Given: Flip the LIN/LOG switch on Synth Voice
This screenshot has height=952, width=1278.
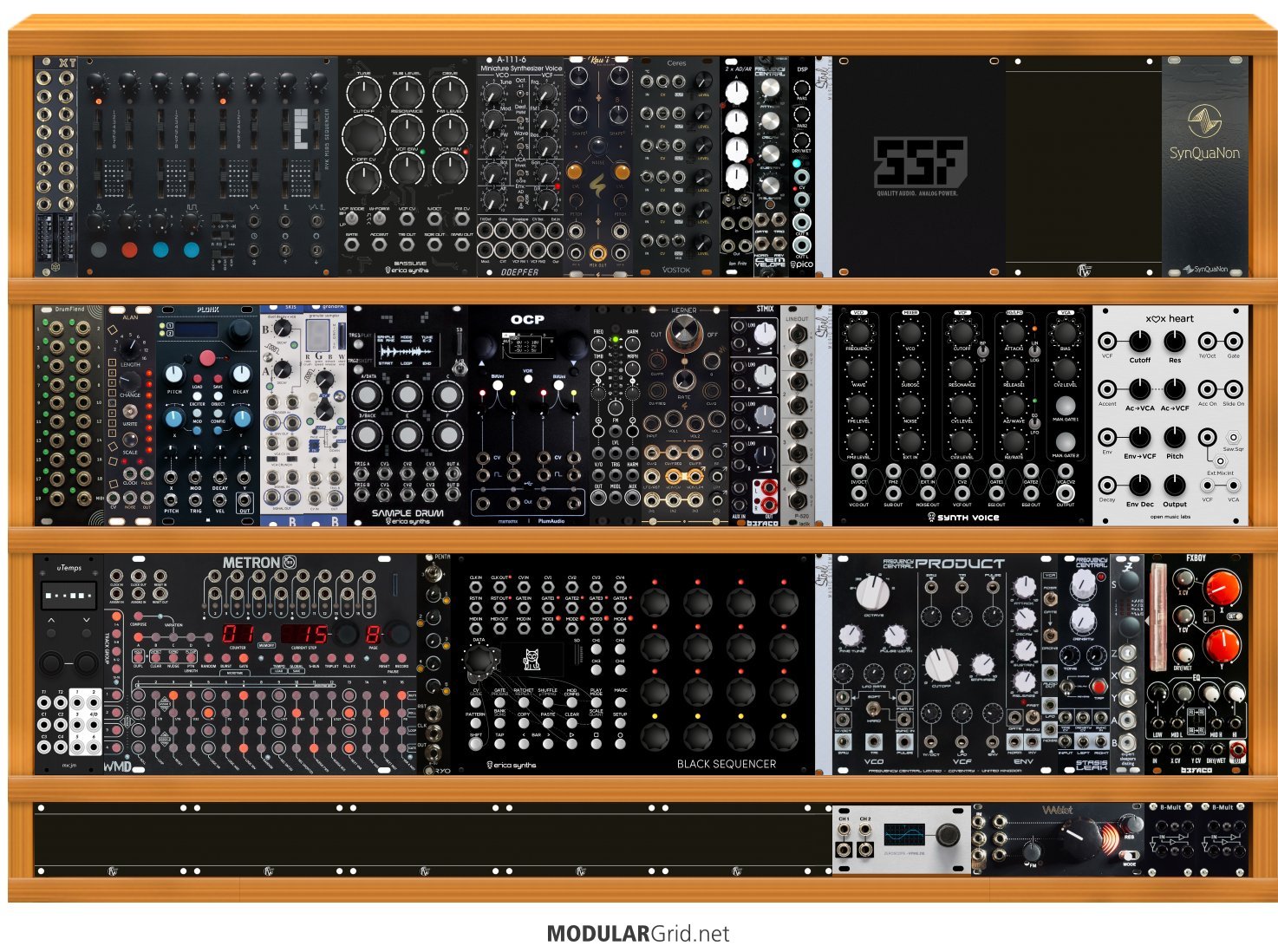Looking at the screenshot, I should click(x=1034, y=351).
